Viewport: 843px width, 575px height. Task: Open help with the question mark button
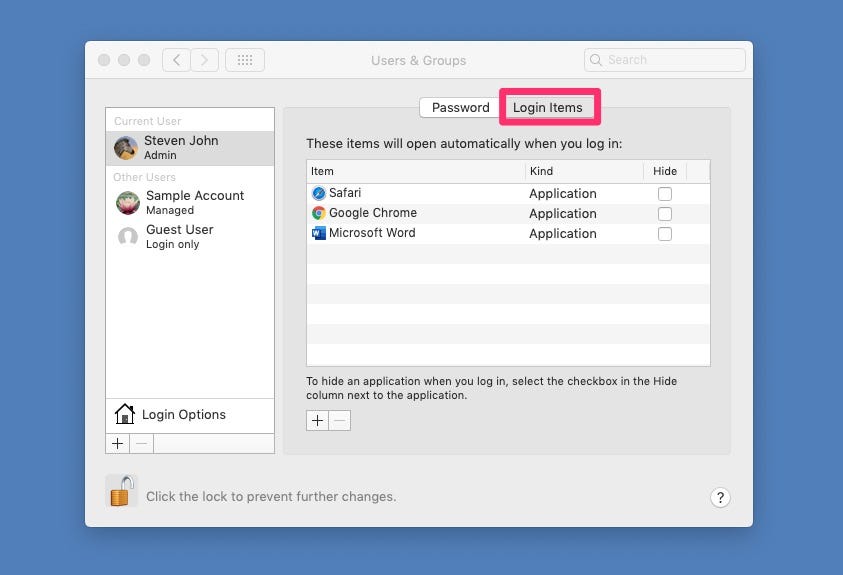pyautogui.click(x=720, y=498)
